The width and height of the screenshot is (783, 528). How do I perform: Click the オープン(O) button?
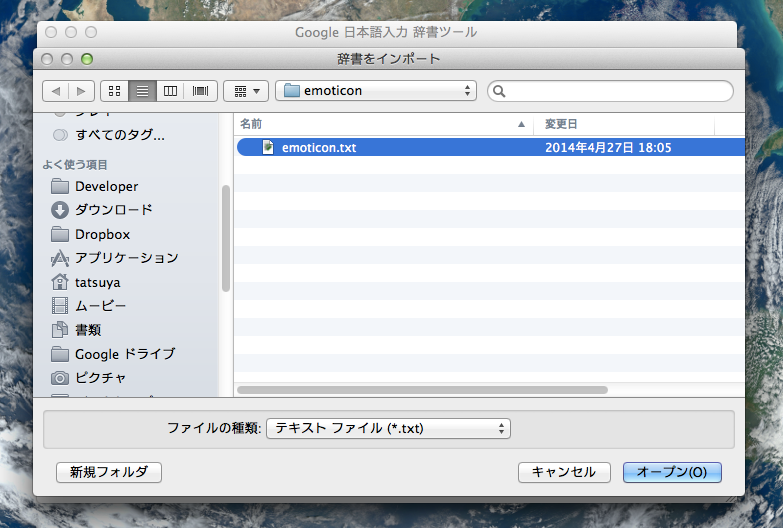coord(672,472)
